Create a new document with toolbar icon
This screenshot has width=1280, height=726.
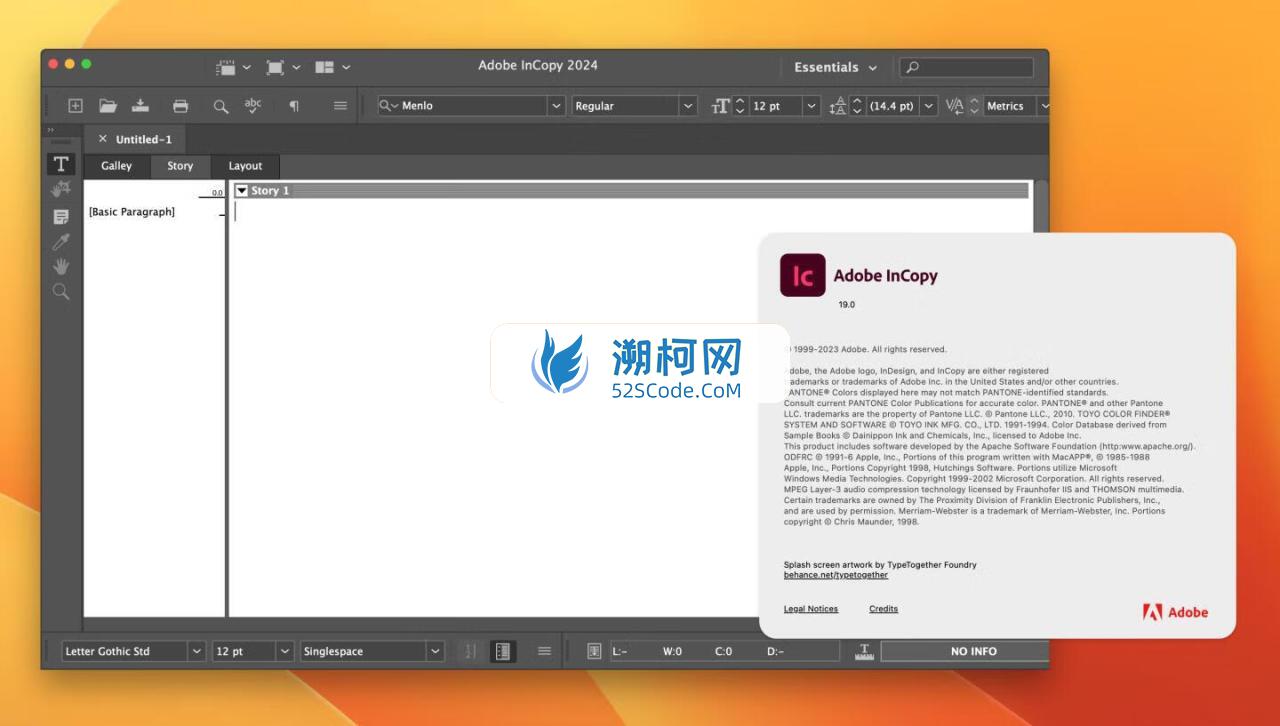(x=75, y=106)
